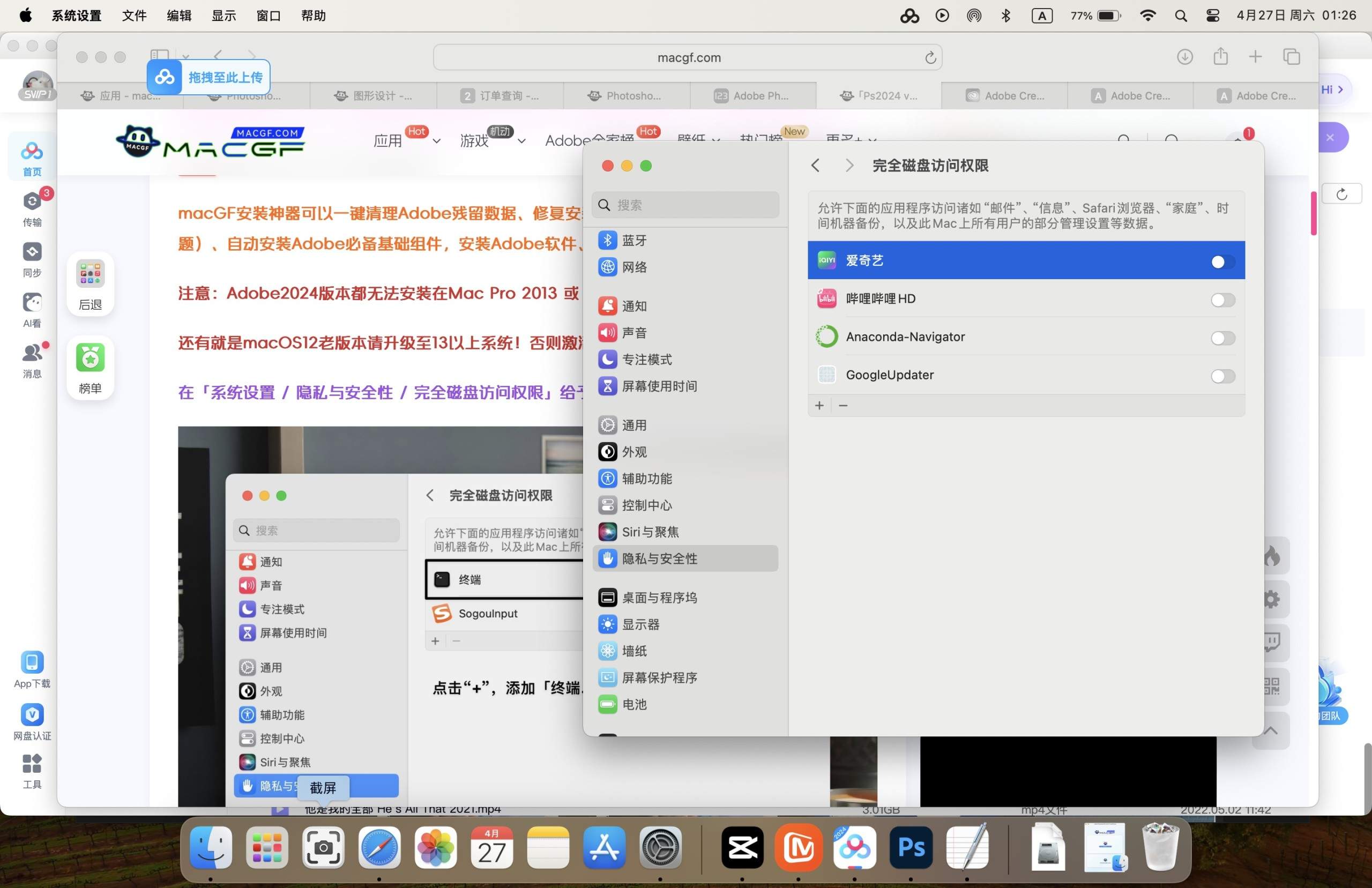Click + to add app to disk access list

pos(819,405)
